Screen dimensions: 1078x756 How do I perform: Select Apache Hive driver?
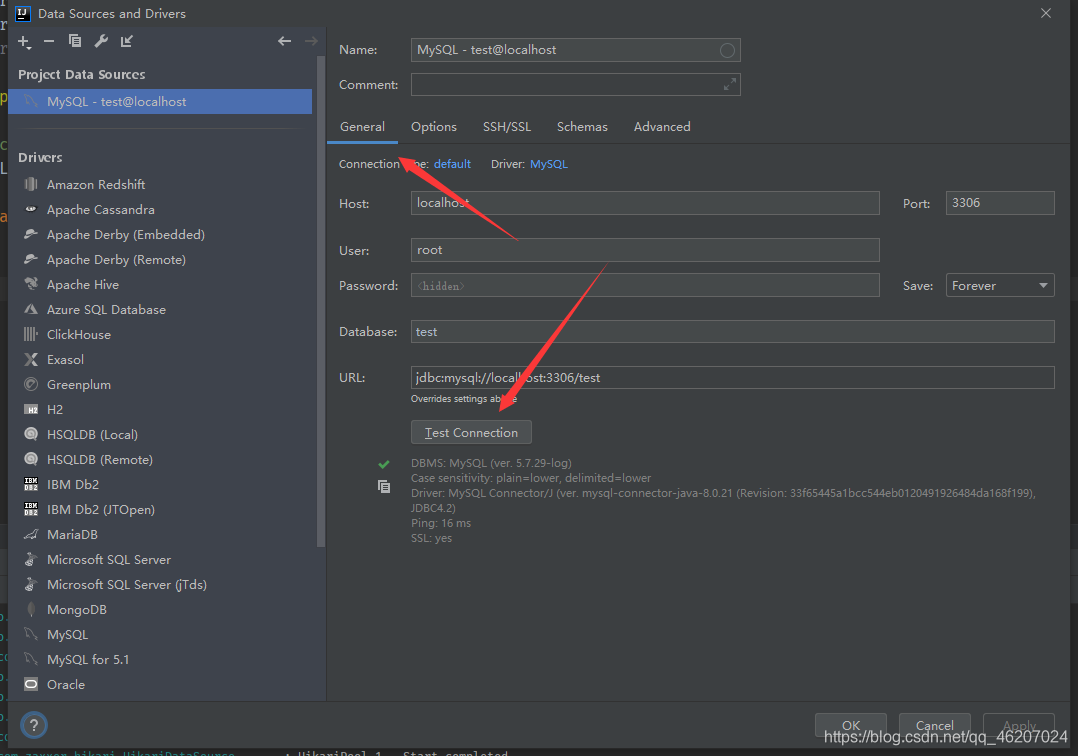(x=82, y=285)
